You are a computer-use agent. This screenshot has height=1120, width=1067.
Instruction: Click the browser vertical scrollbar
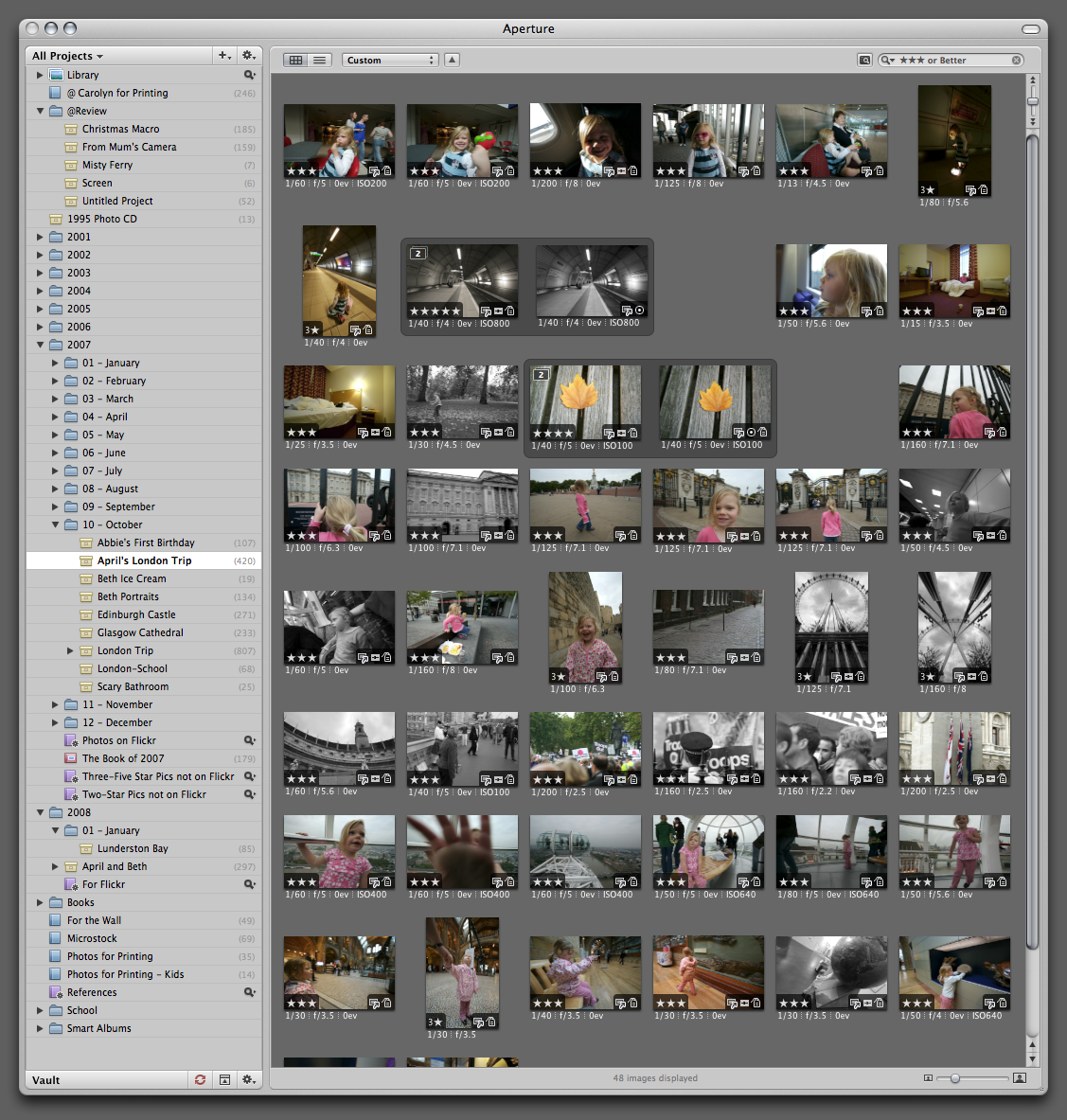coord(1032,542)
